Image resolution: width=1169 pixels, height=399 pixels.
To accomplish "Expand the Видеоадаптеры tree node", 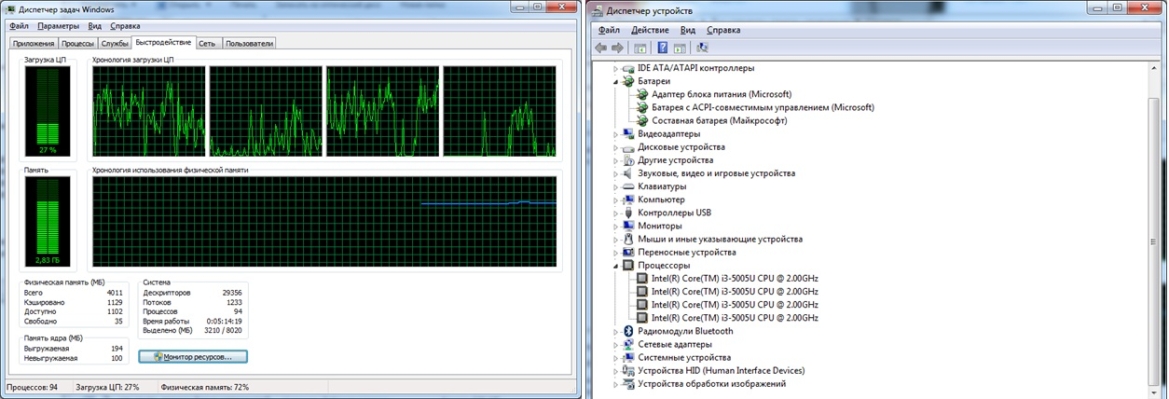I will (616, 134).
